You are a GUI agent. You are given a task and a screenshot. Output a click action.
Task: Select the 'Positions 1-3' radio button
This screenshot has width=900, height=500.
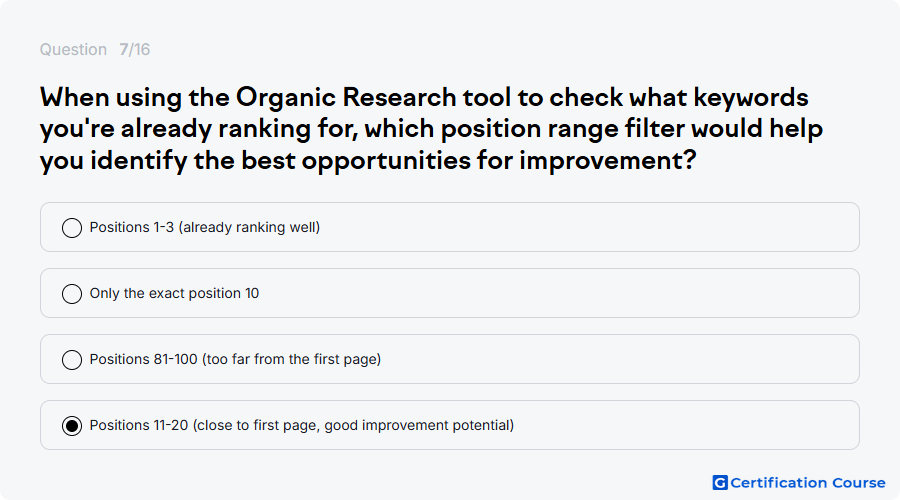tap(72, 228)
